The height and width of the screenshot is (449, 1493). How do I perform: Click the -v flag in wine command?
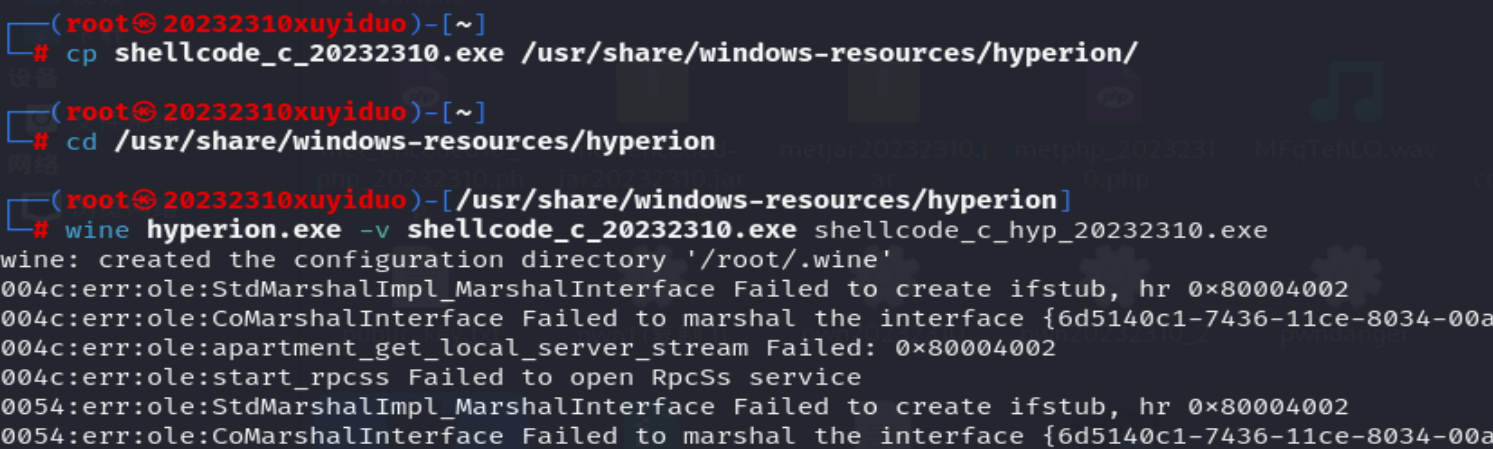click(375, 231)
